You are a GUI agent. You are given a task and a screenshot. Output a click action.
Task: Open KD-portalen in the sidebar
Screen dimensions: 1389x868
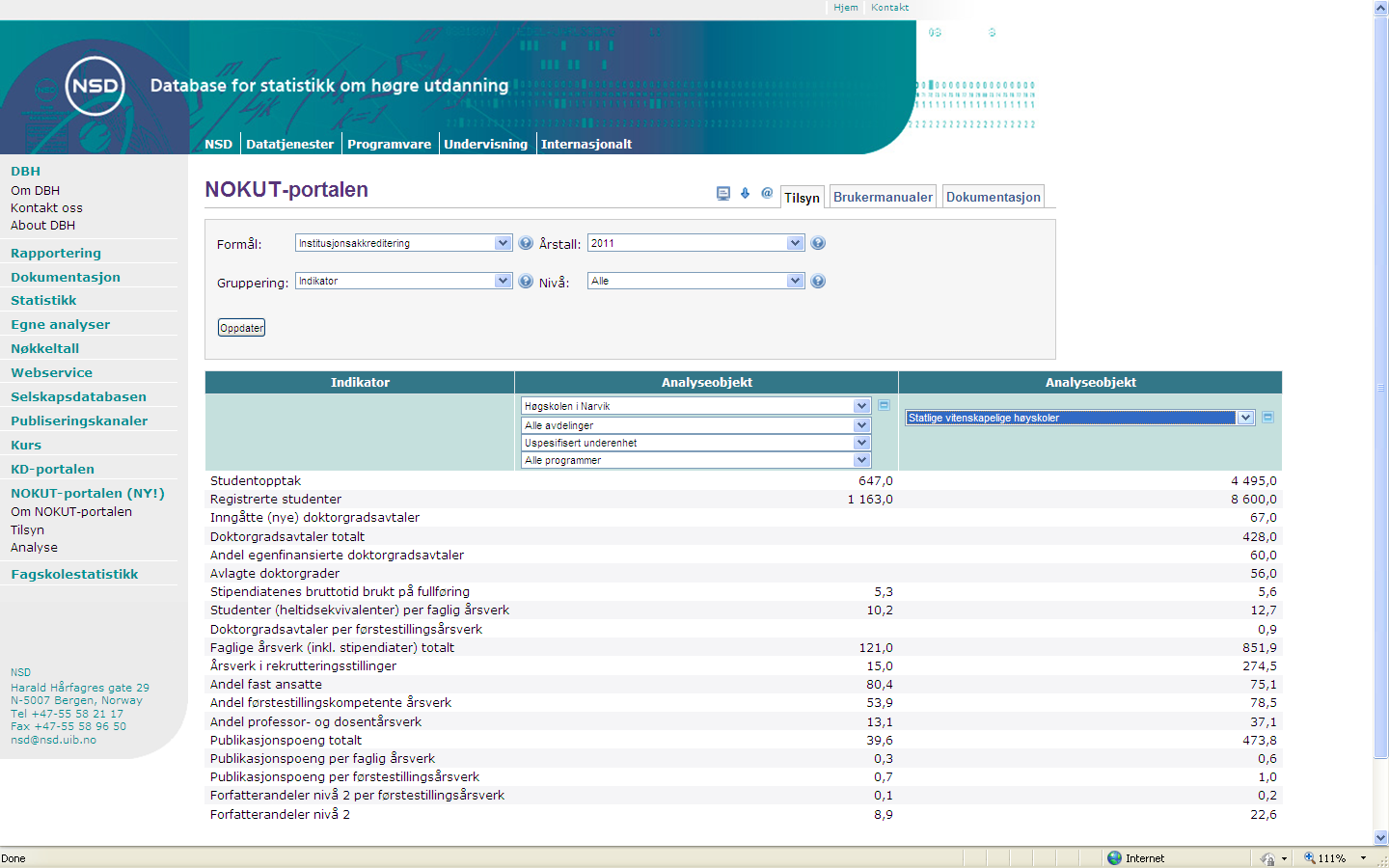click(53, 470)
